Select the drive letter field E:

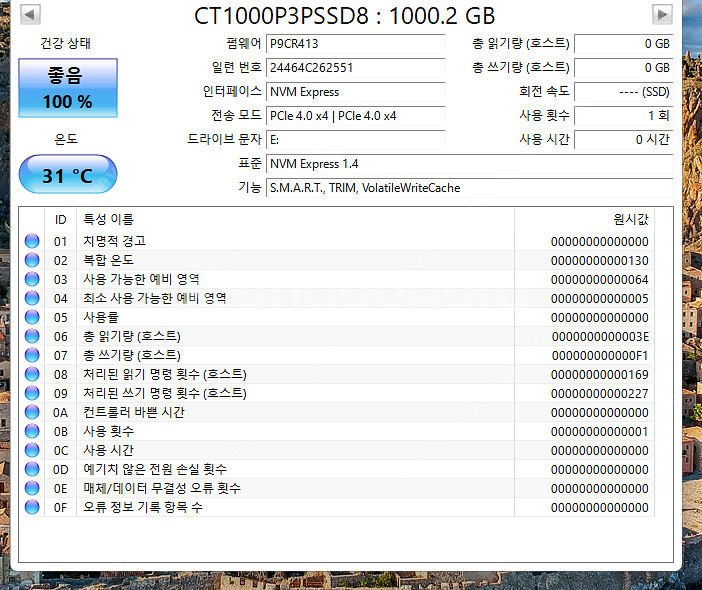[356, 140]
